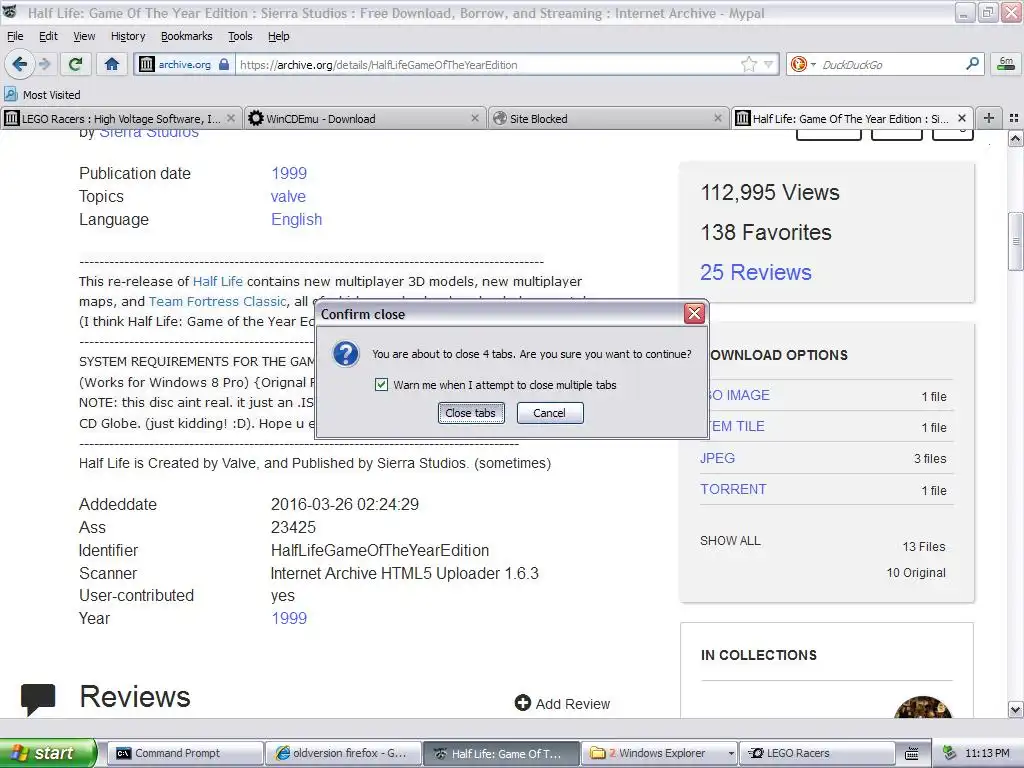Close the Site Blocked tab

point(718,118)
